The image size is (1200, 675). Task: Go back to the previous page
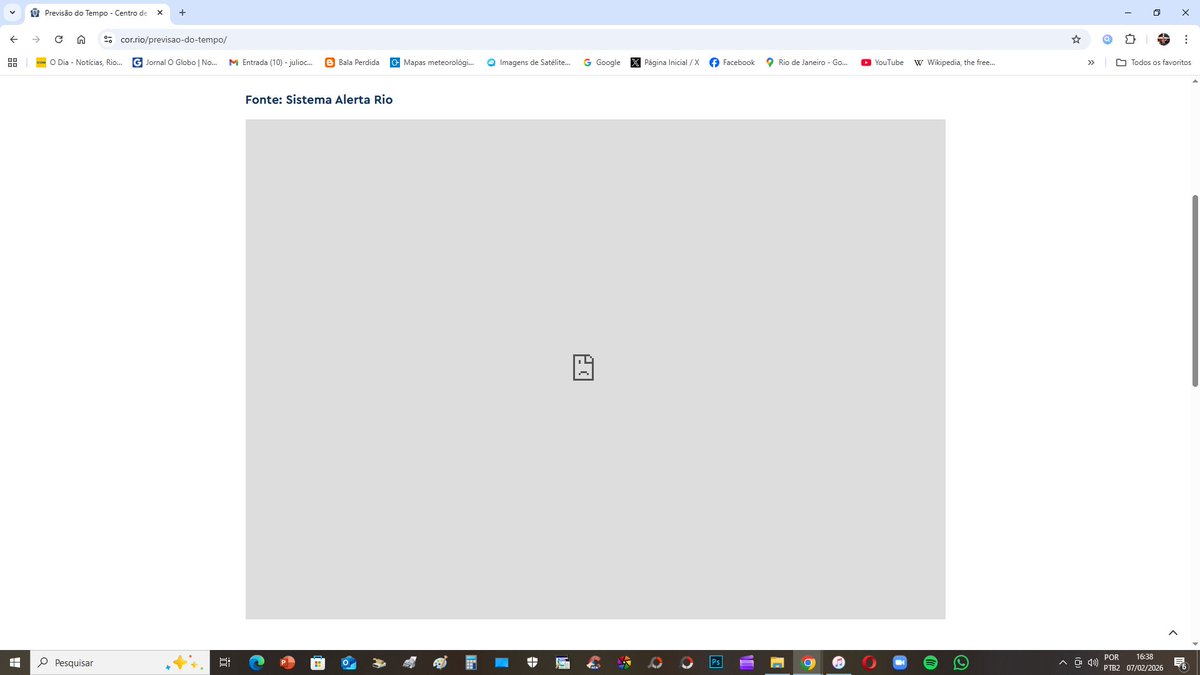coord(13,39)
